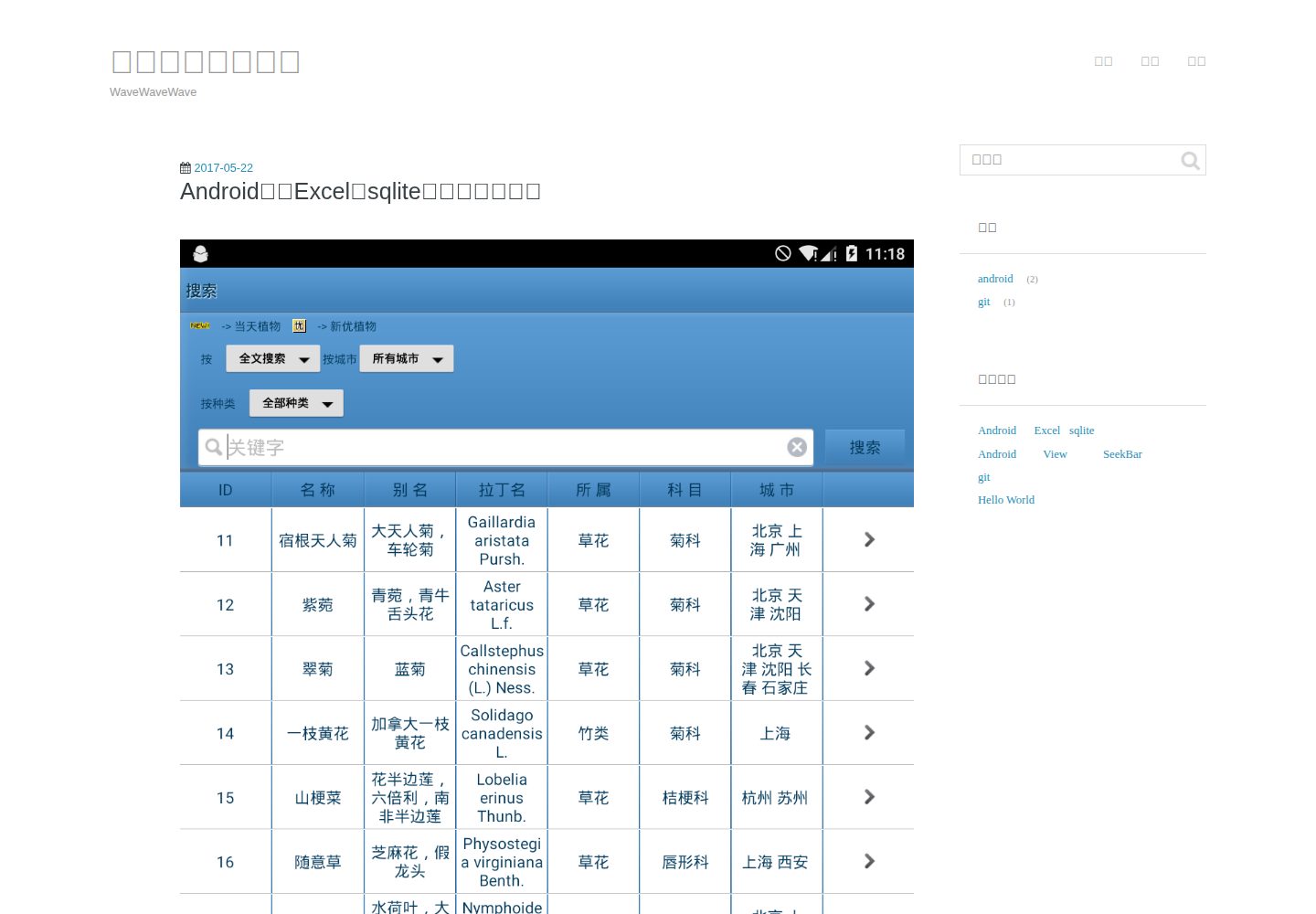Image resolution: width=1316 pixels, height=914 pixels.
Task: Tap the yellow NEW icon before 当天植物
Action: point(200,325)
